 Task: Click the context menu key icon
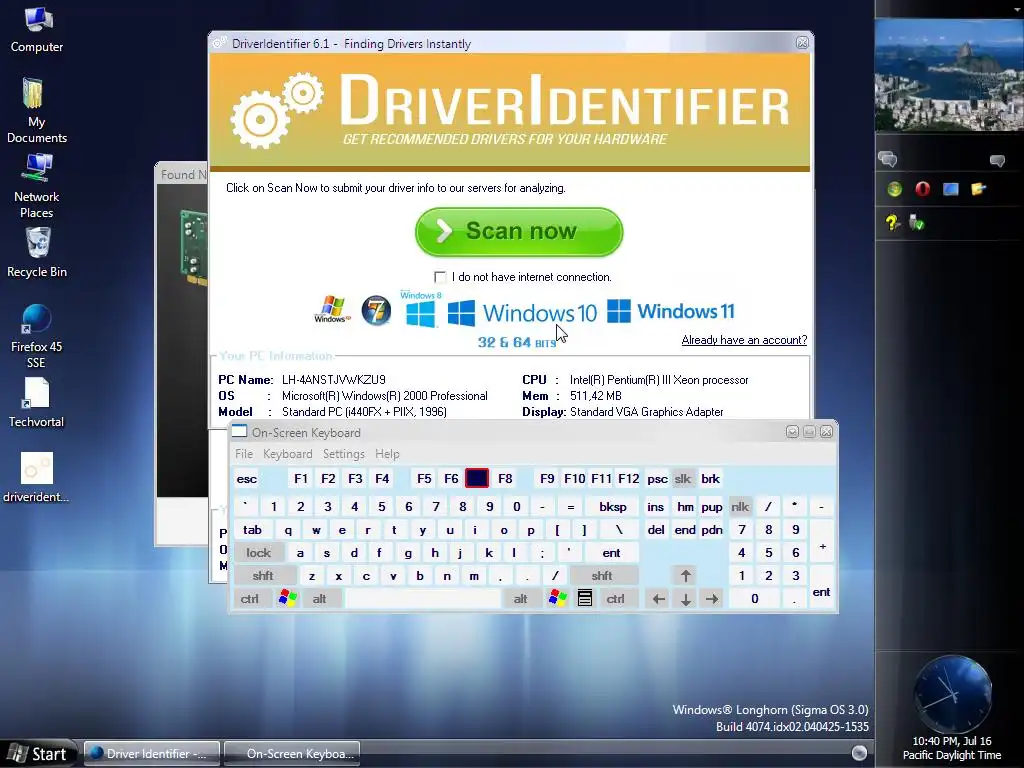click(585, 598)
